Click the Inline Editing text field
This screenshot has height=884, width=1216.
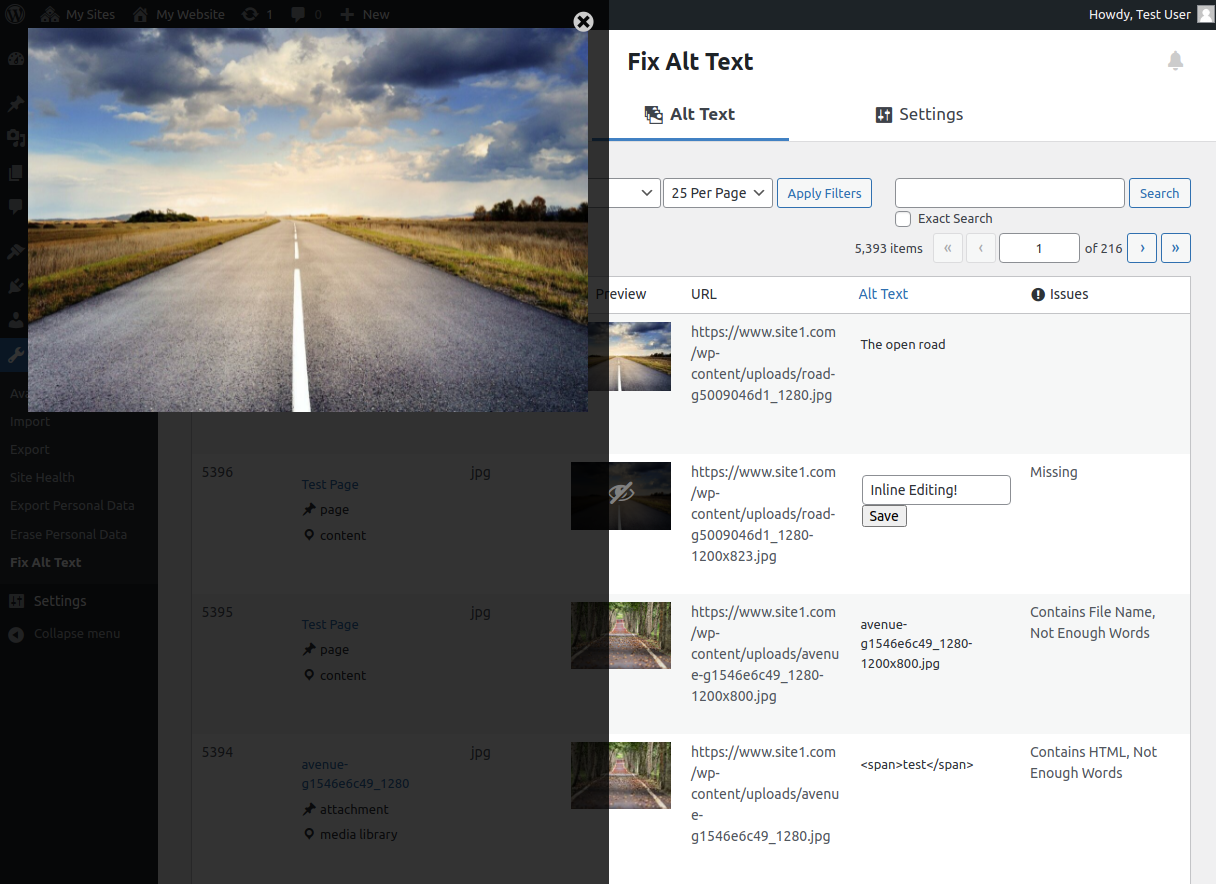[x=936, y=490]
